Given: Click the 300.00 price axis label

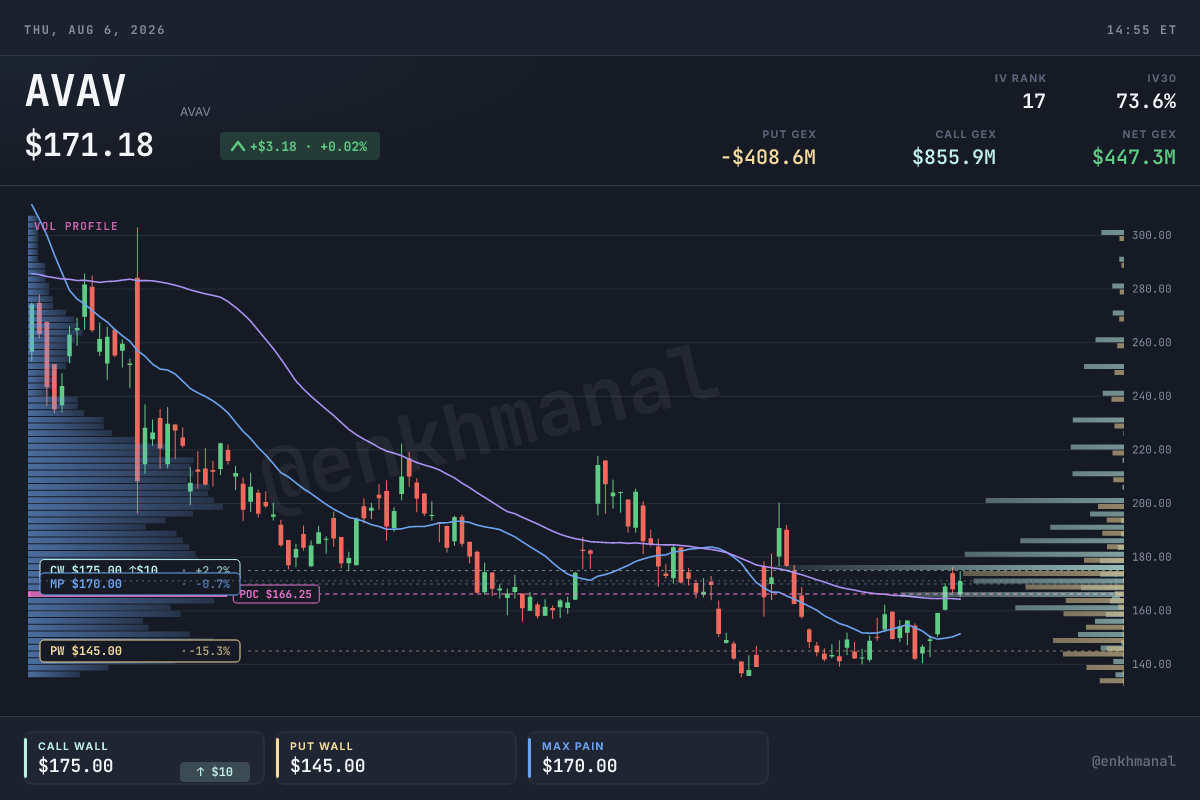Looking at the screenshot, I should [x=1152, y=235].
